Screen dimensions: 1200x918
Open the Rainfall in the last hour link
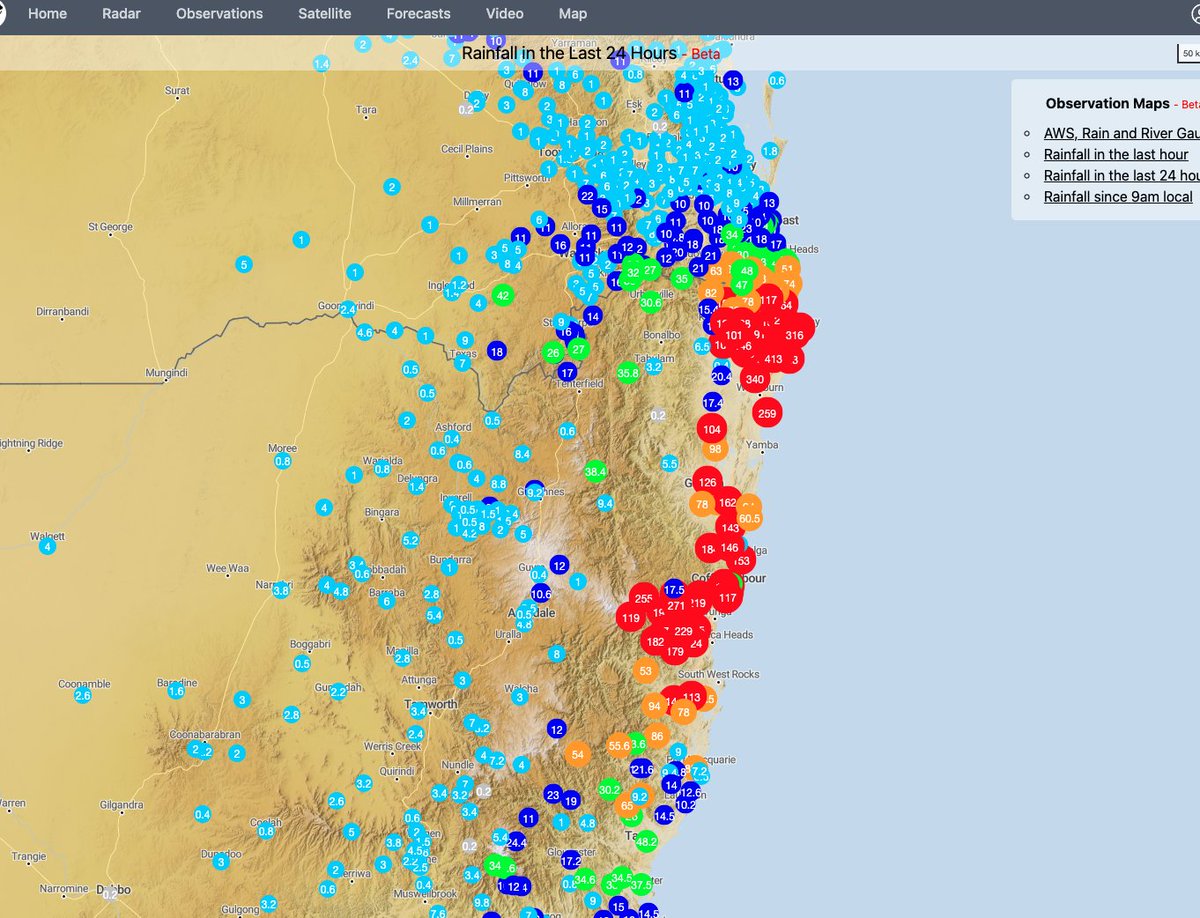click(1116, 154)
